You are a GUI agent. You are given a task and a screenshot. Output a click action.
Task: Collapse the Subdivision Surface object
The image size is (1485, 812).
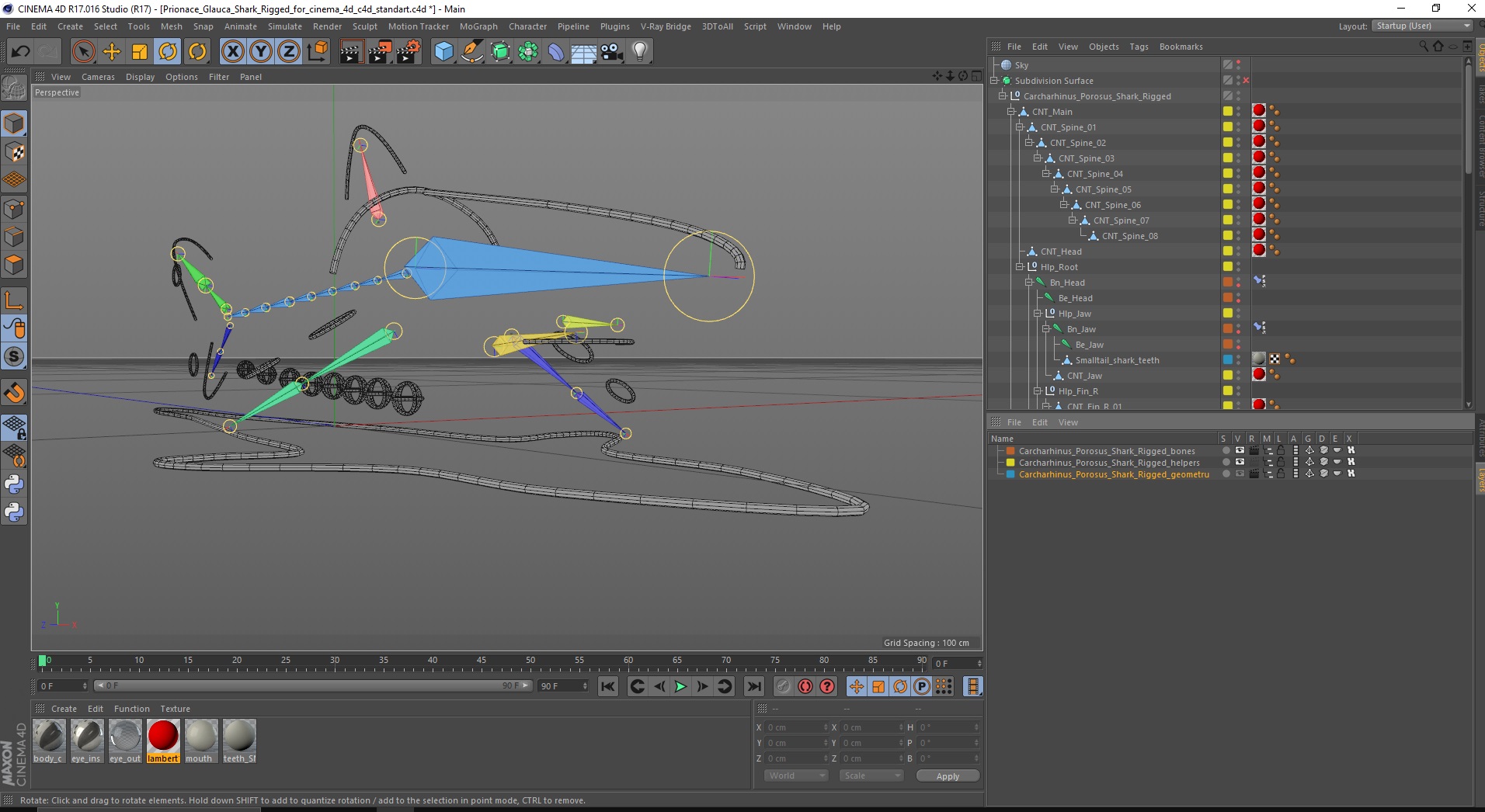[994, 81]
